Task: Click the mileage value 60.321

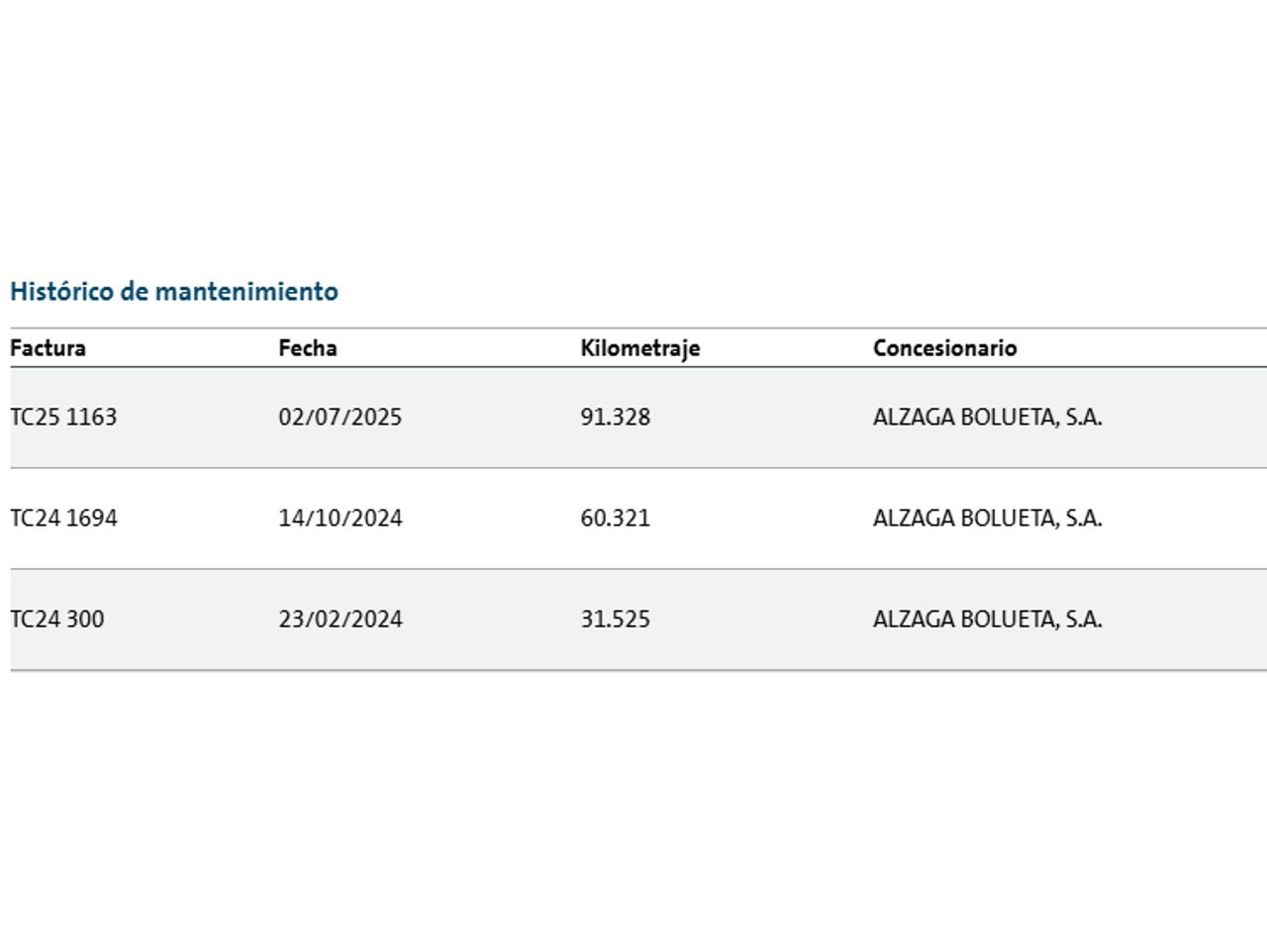Action: [x=615, y=519]
